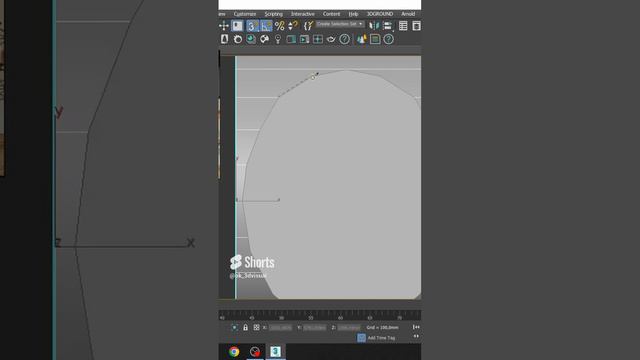Click the green third icon in second row

click(251, 39)
